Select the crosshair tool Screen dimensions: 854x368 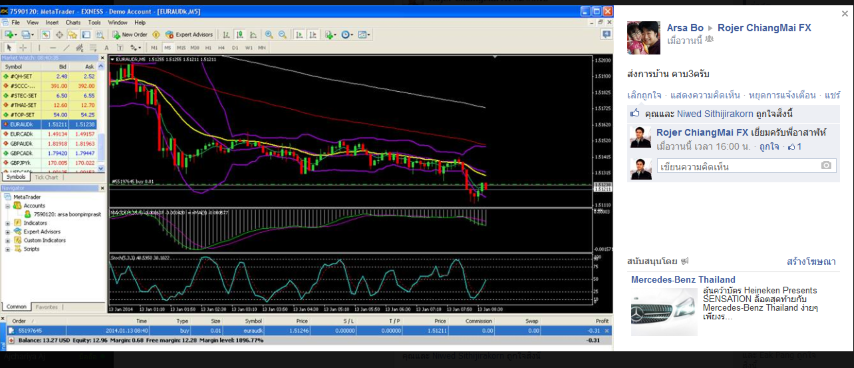click(x=23, y=48)
